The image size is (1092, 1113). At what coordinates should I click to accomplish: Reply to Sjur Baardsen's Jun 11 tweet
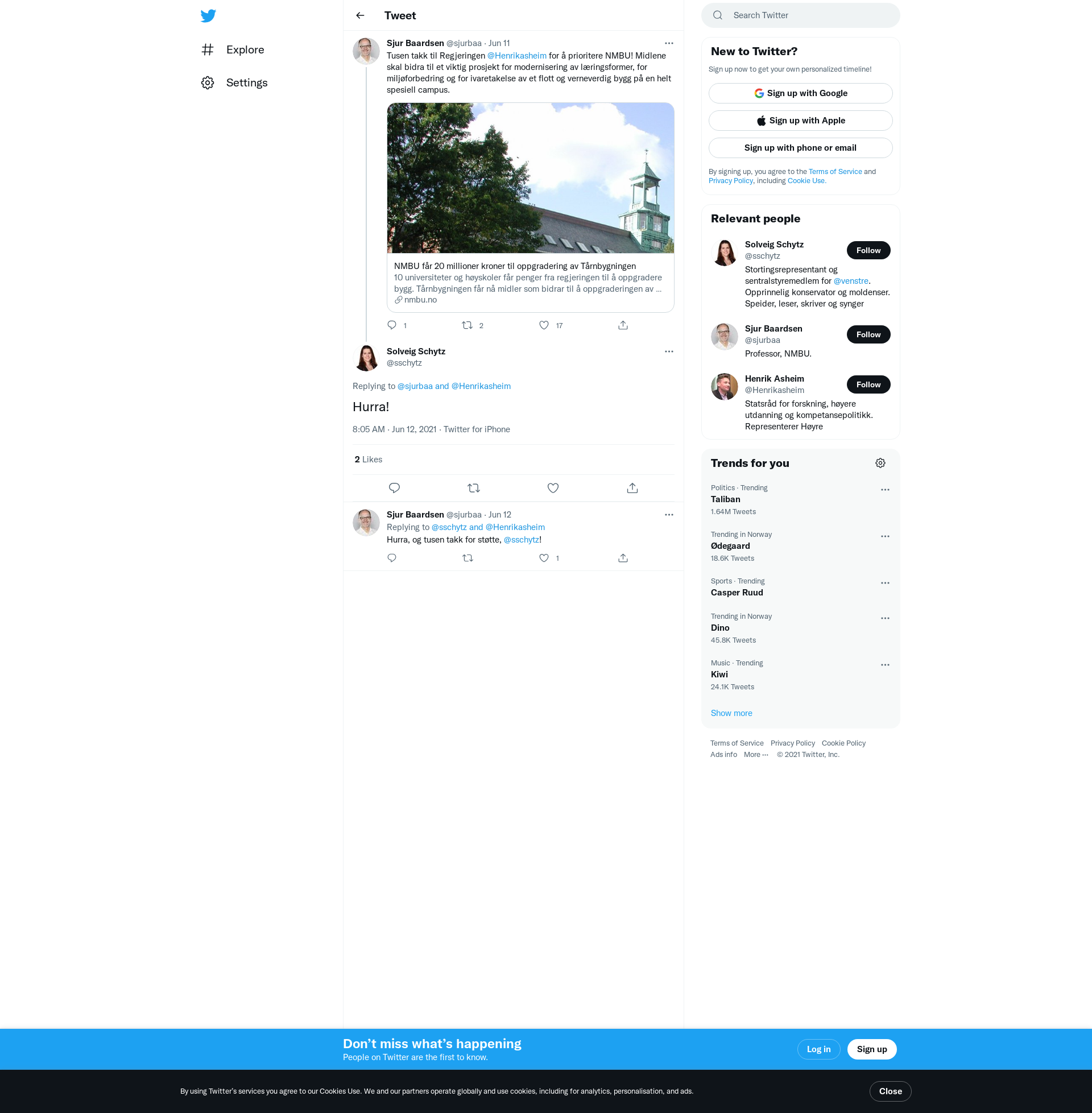[x=392, y=325]
